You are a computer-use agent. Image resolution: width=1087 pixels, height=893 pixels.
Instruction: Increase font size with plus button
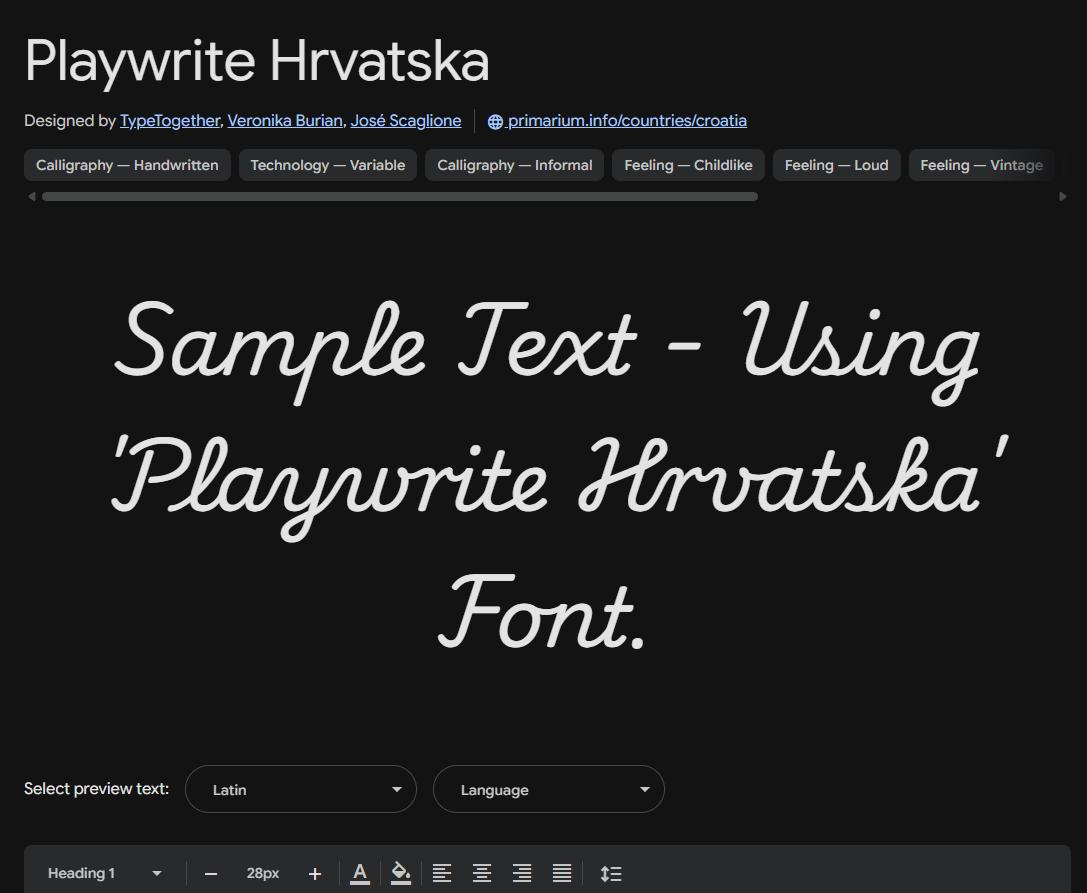coord(315,874)
